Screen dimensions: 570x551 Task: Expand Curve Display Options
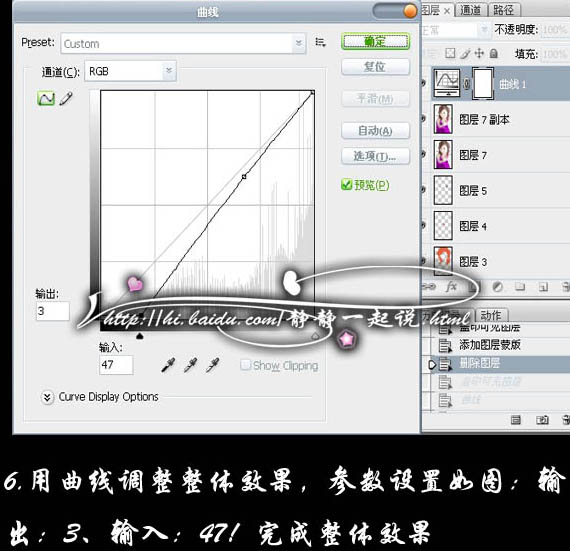click(47, 397)
